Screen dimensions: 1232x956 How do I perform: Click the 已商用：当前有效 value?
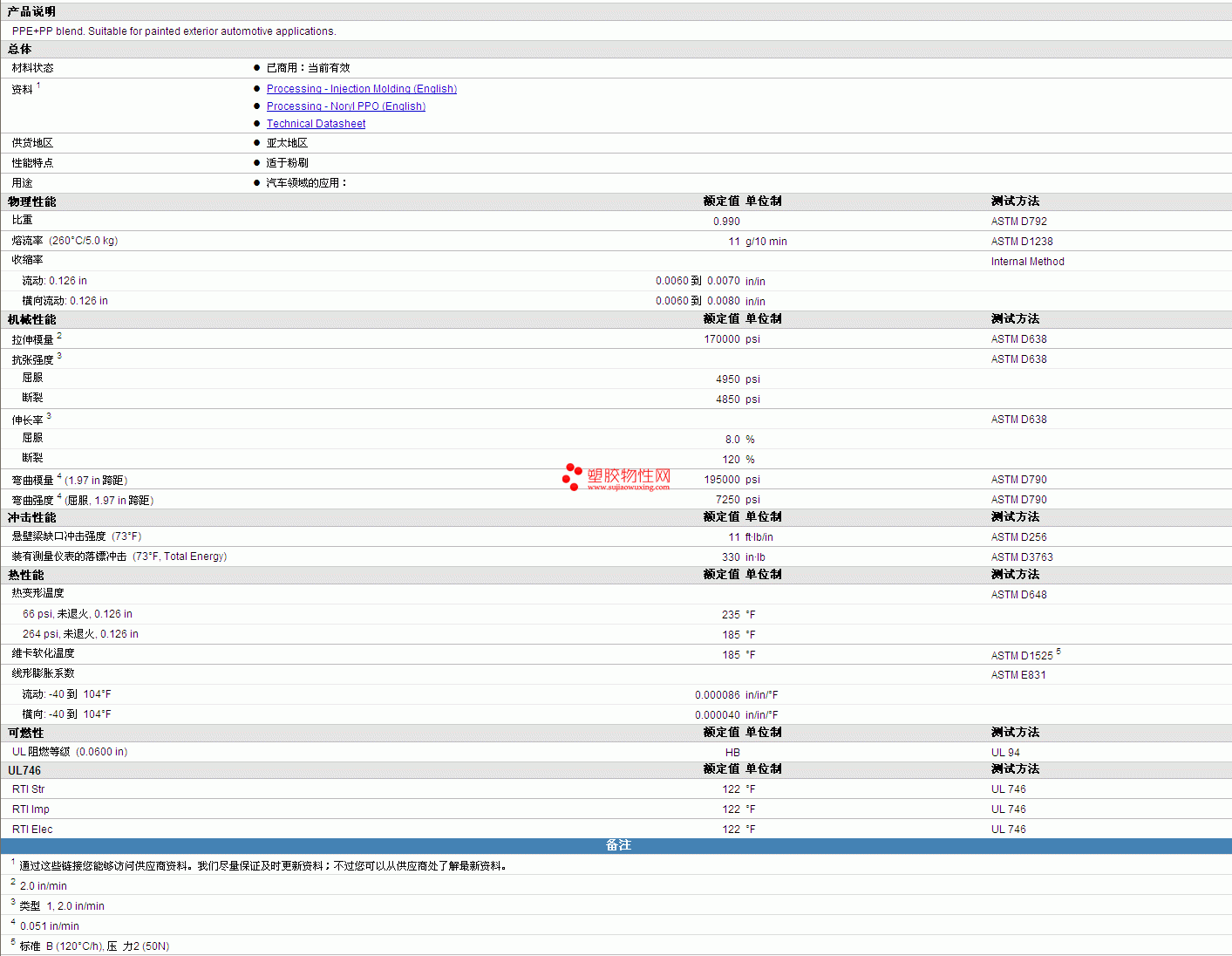[308, 68]
